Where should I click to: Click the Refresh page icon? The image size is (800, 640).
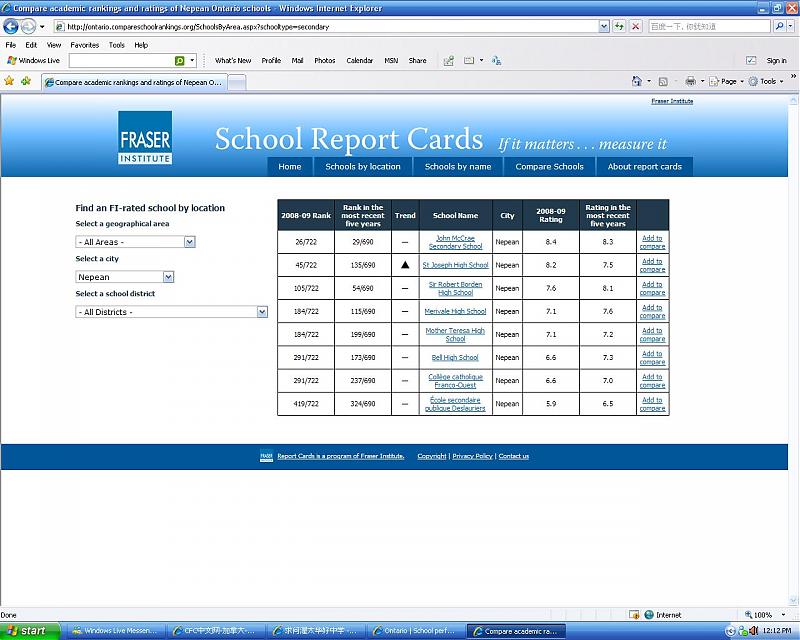click(617, 27)
